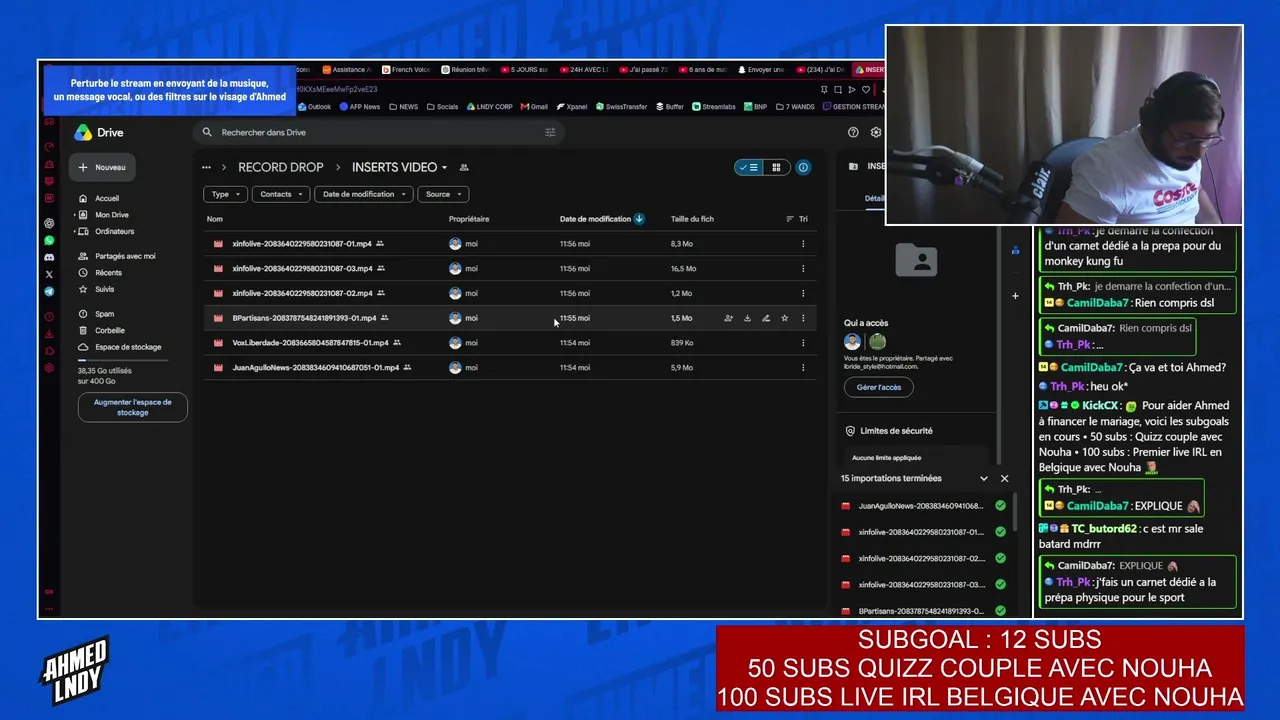Open the Contacts filter dropdown
Image resolution: width=1280 pixels, height=720 pixels.
click(281, 194)
